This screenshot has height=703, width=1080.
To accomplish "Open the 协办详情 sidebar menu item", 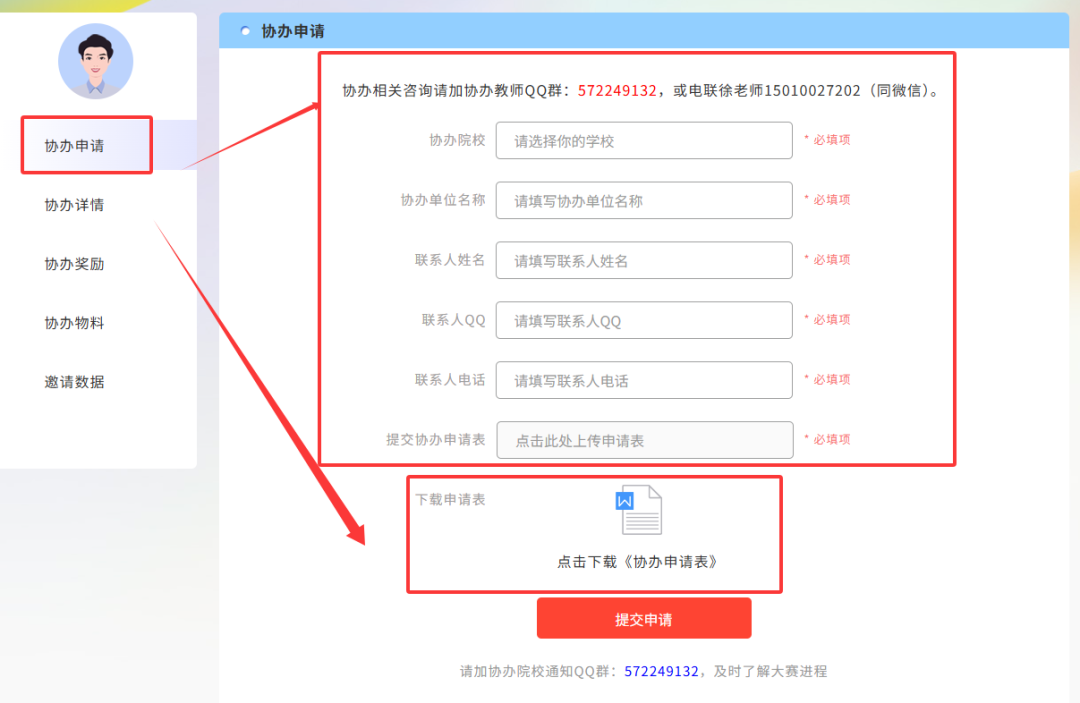I will (74, 204).
